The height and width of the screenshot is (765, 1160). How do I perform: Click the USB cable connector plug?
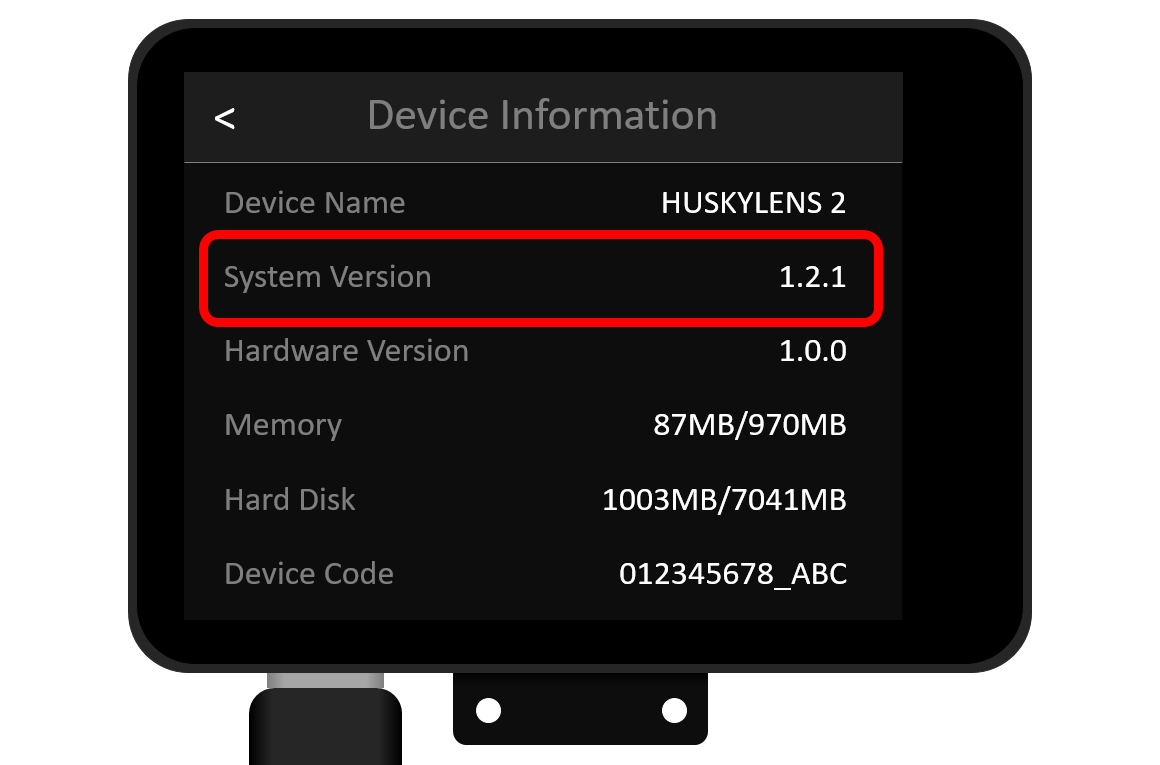pyautogui.click(x=326, y=727)
